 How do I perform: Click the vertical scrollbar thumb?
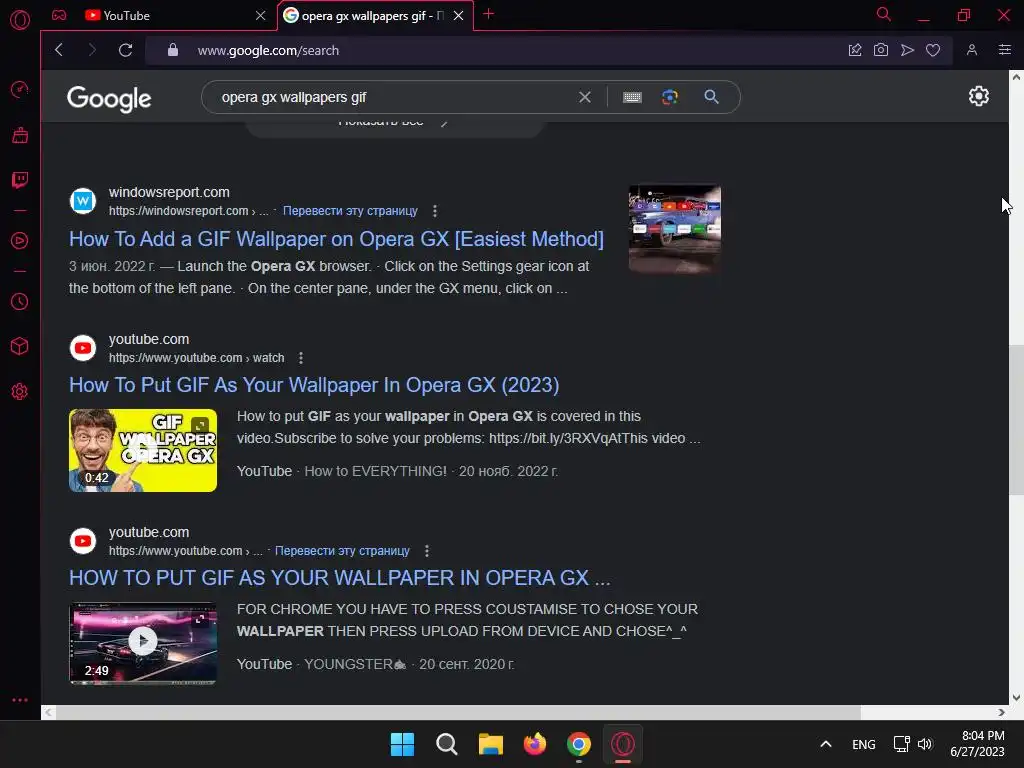(x=1016, y=420)
